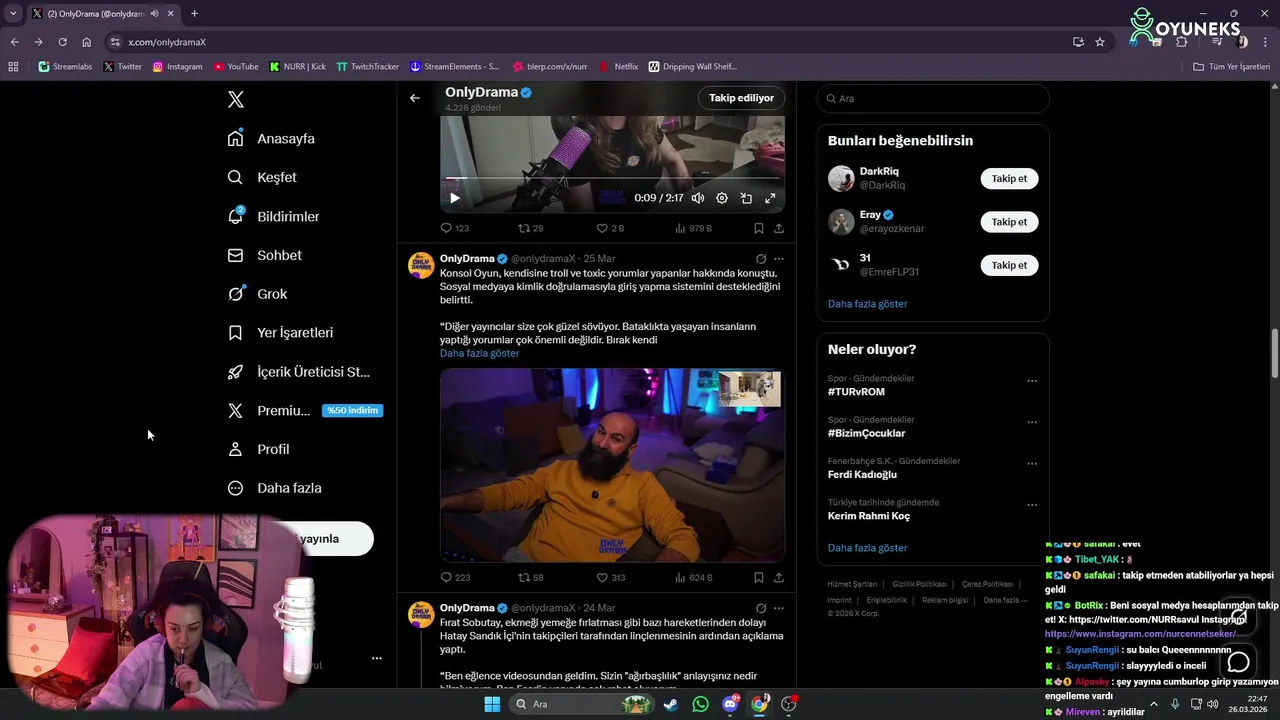
Task: Follow DarkRiq with Takip et
Action: (1009, 178)
